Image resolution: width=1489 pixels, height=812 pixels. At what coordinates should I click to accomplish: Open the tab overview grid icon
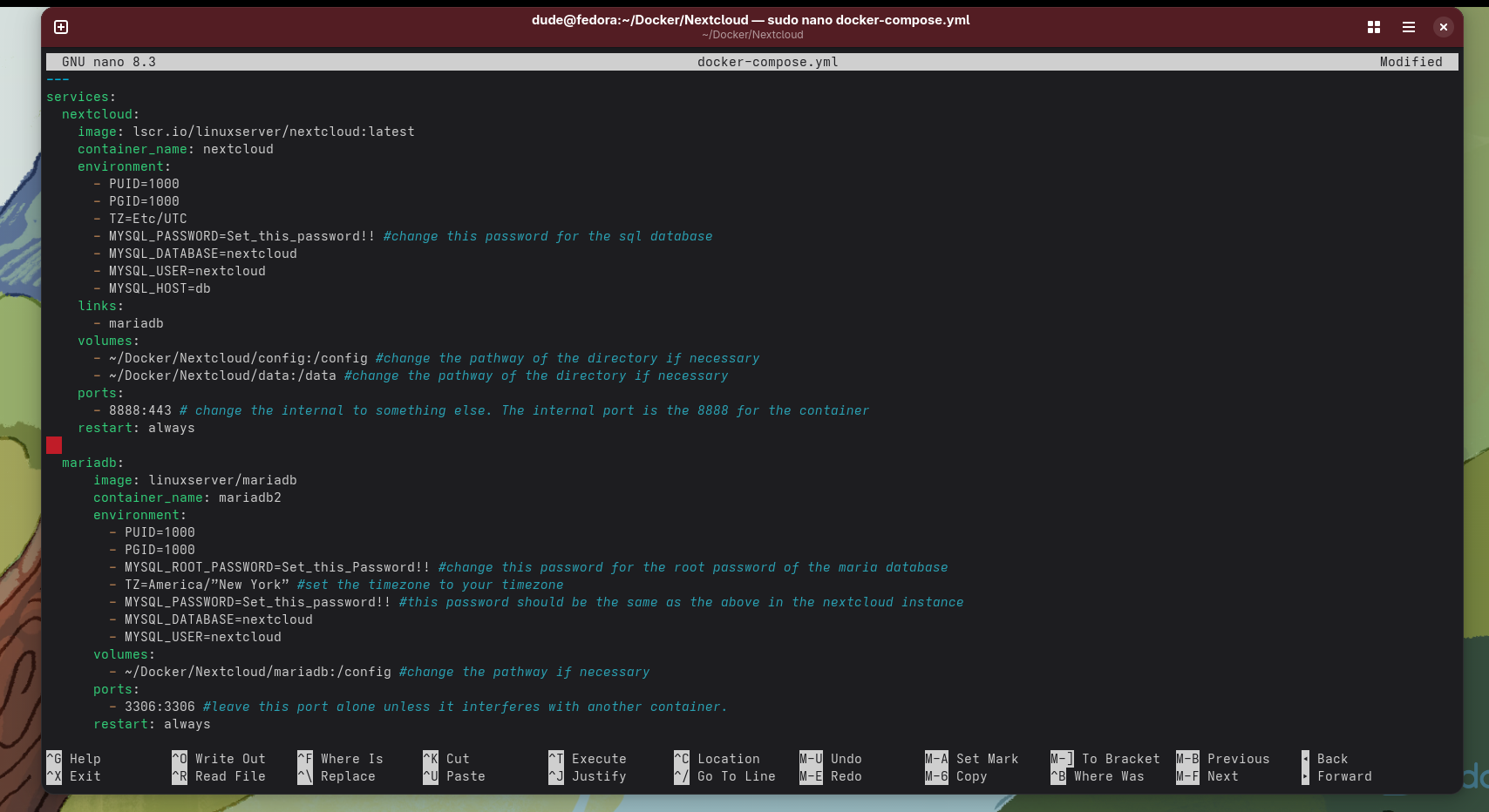(x=1374, y=27)
